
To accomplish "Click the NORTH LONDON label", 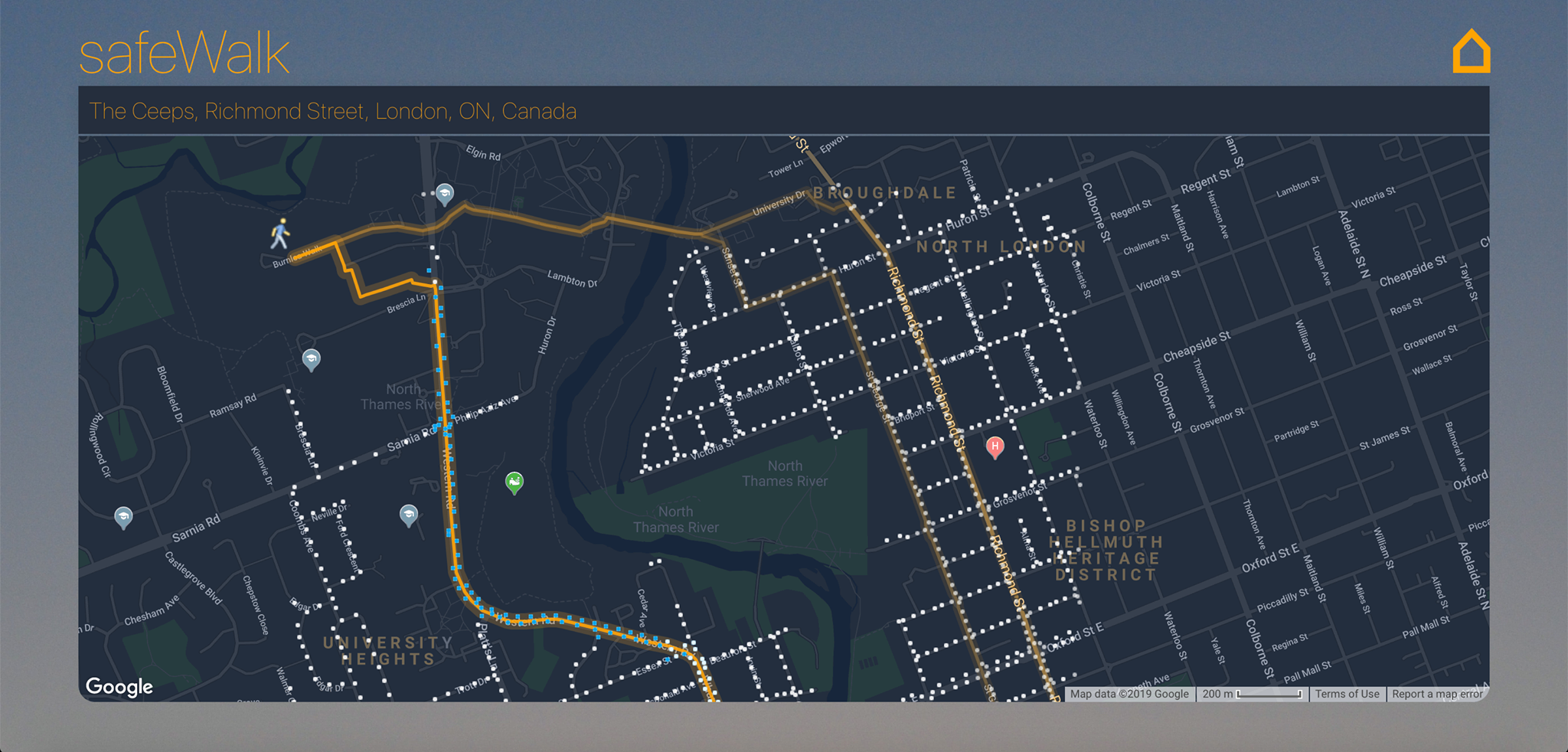I will pyautogui.click(x=1001, y=247).
